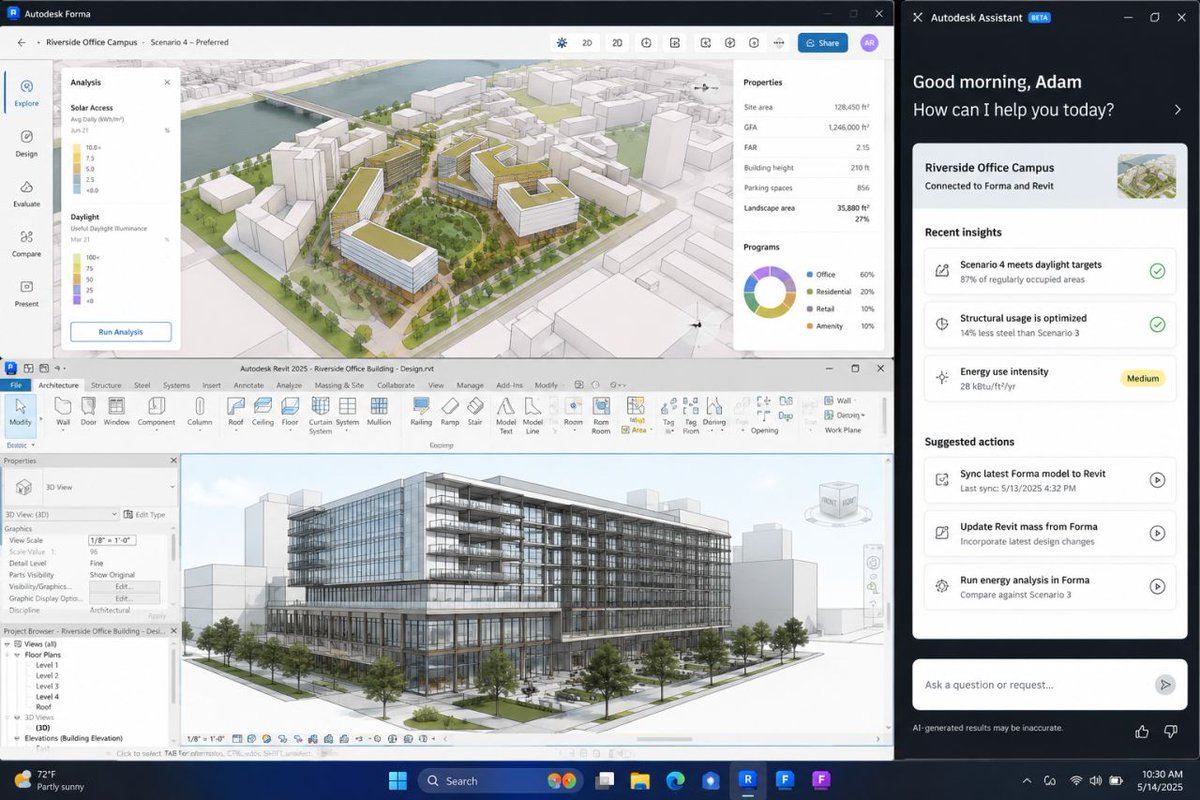Image resolution: width=1200 pixels, height=800 pixels.
Task: Open the Revit view scale 1/8" = 1'-0" selector
Action: pos(207,739)
